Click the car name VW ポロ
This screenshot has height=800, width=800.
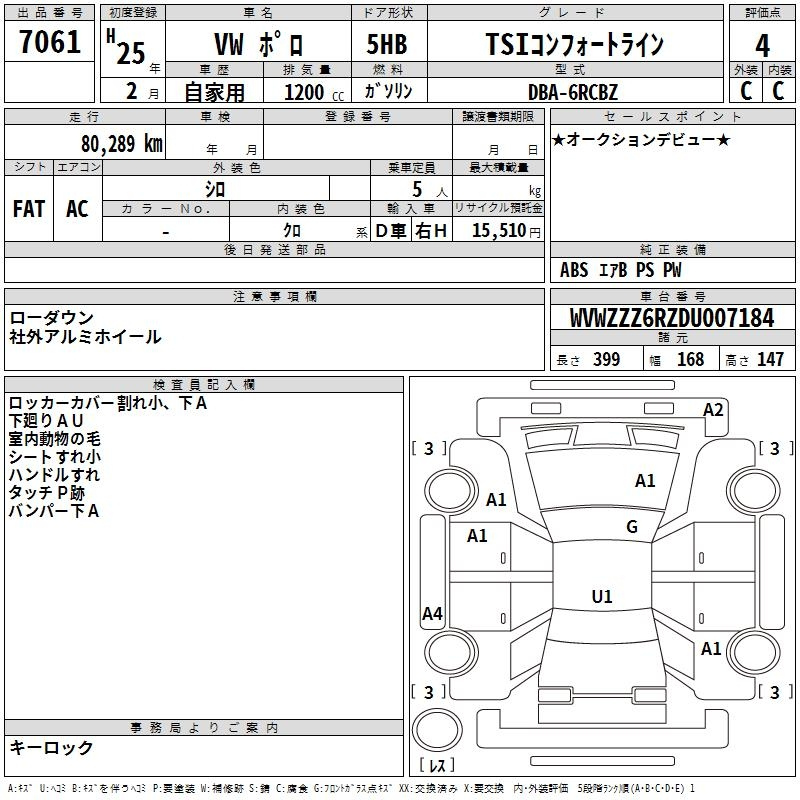pyautogui.click(x=259, y=44)
